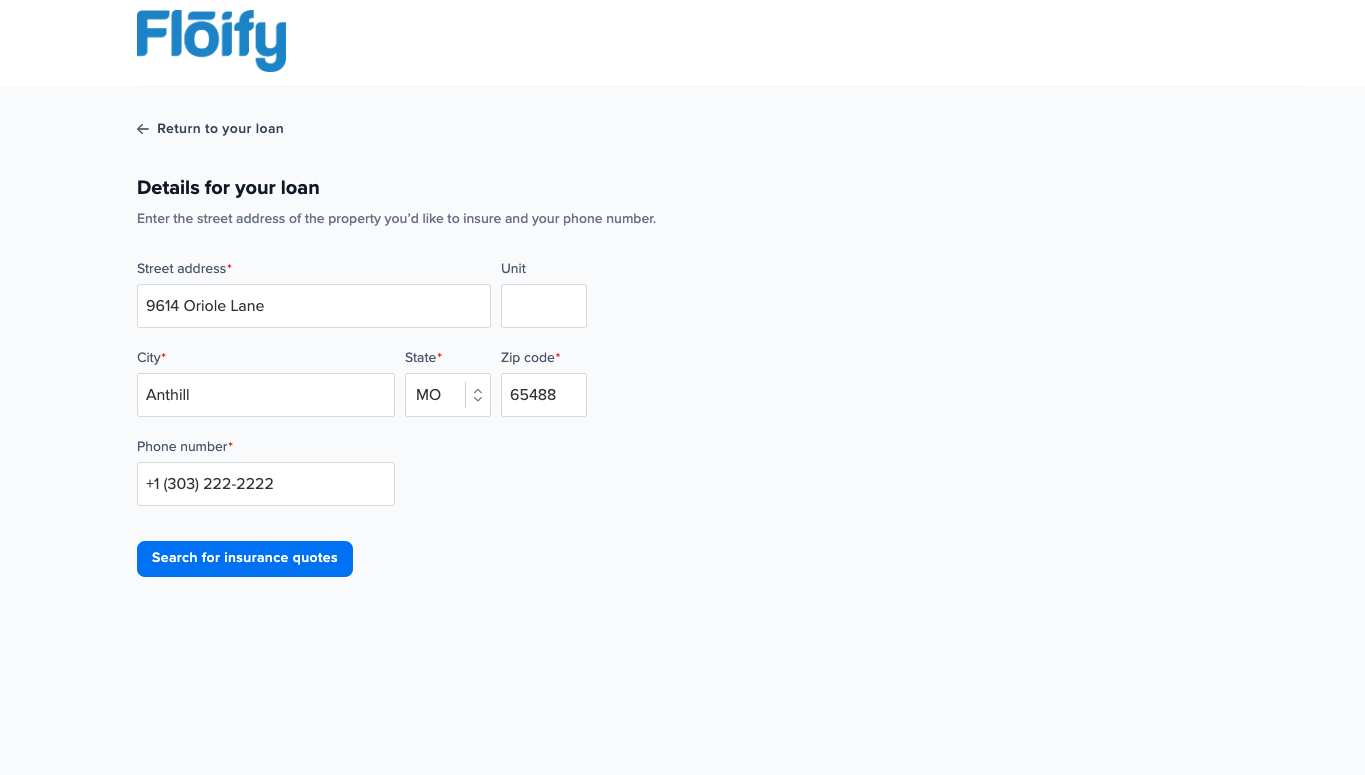
Task: Click inside the empty Unit field
Action: pos(543,305)
